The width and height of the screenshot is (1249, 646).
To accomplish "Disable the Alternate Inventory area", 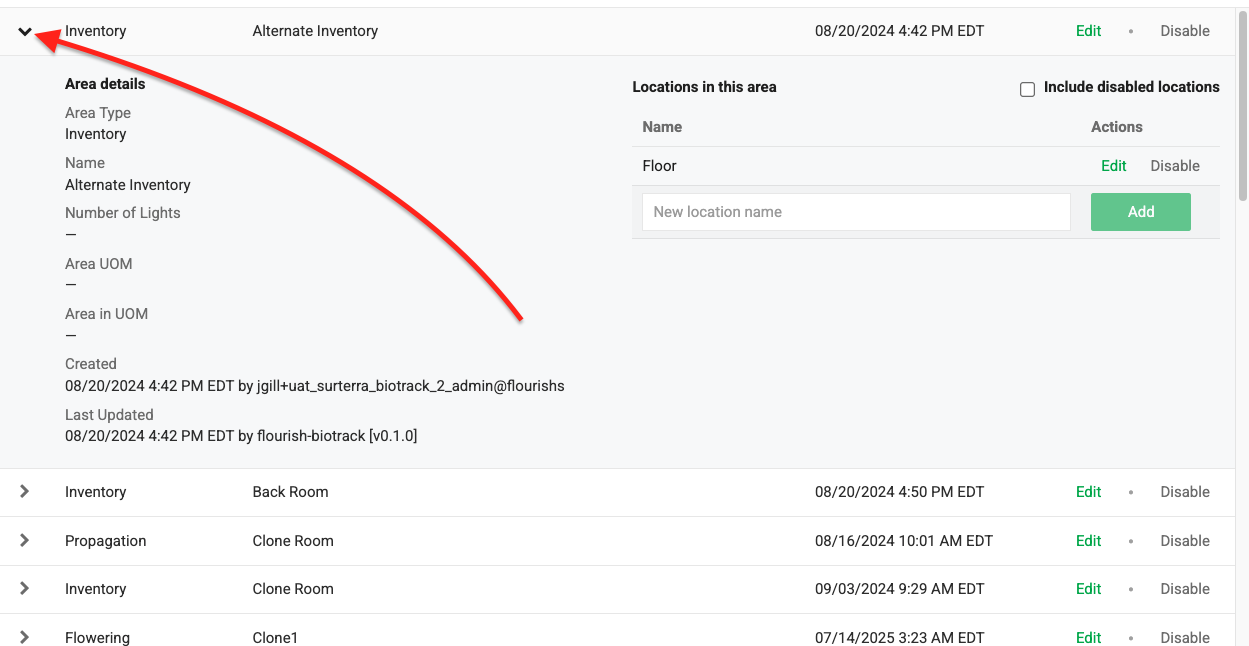I will click(1184, 31).
